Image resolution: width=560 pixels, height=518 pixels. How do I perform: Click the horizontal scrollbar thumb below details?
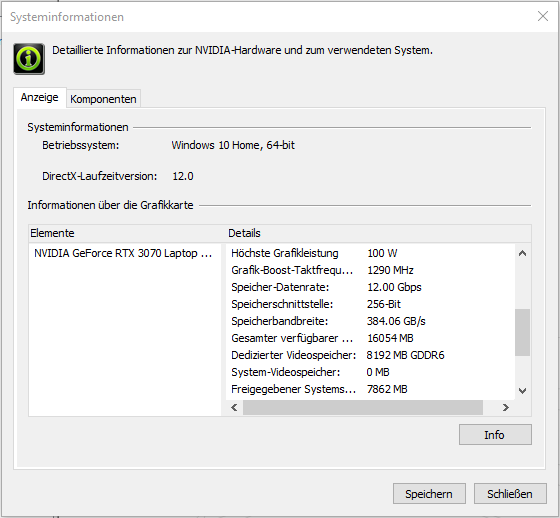[363, 407]
